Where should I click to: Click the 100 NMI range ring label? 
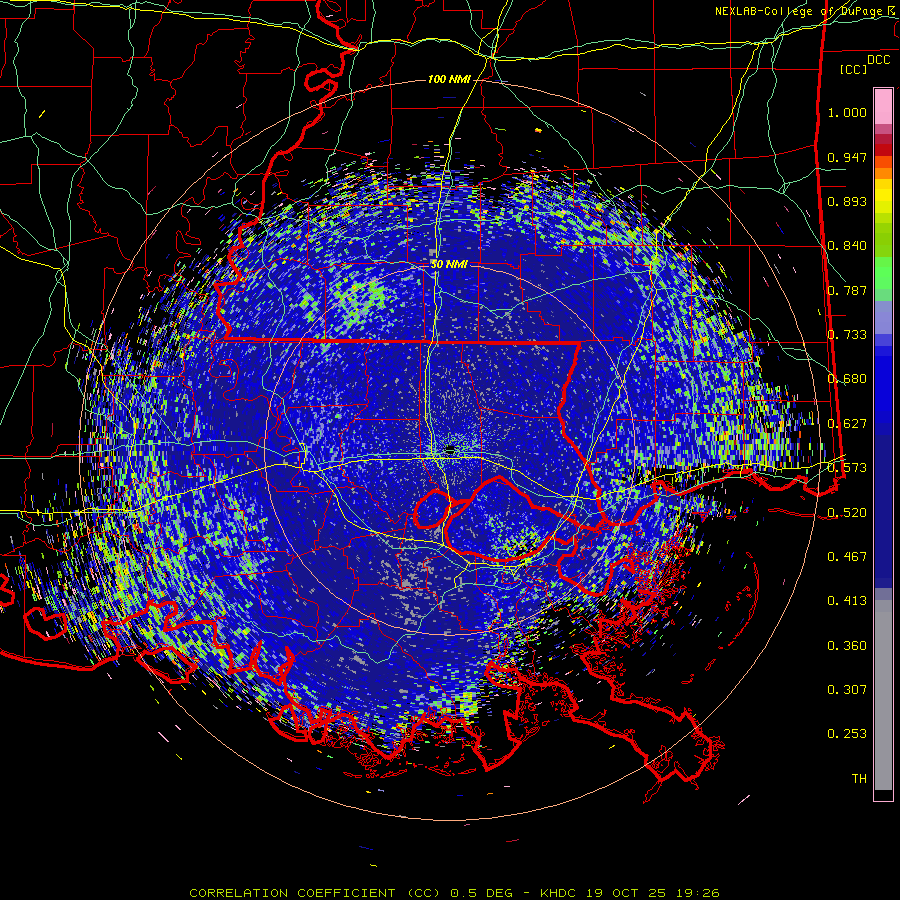449,79
